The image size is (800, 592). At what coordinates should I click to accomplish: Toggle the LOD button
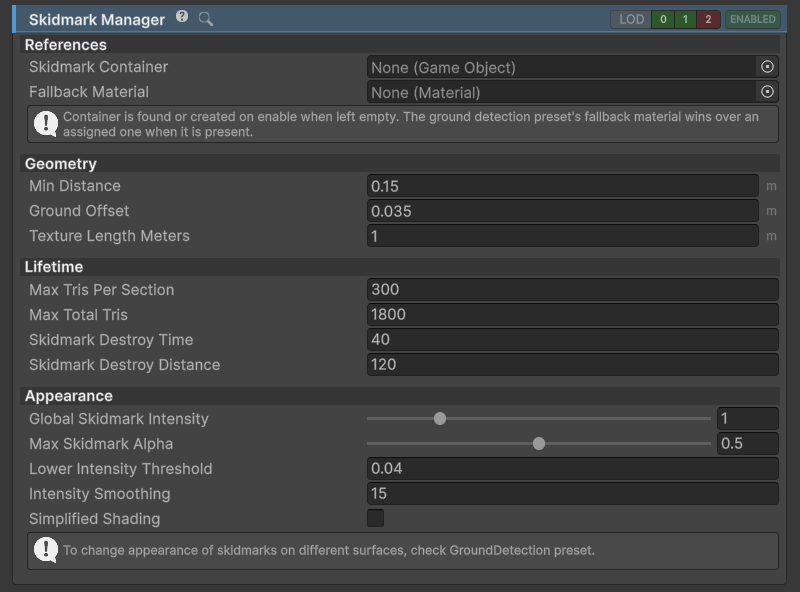[x=631, y=19]
